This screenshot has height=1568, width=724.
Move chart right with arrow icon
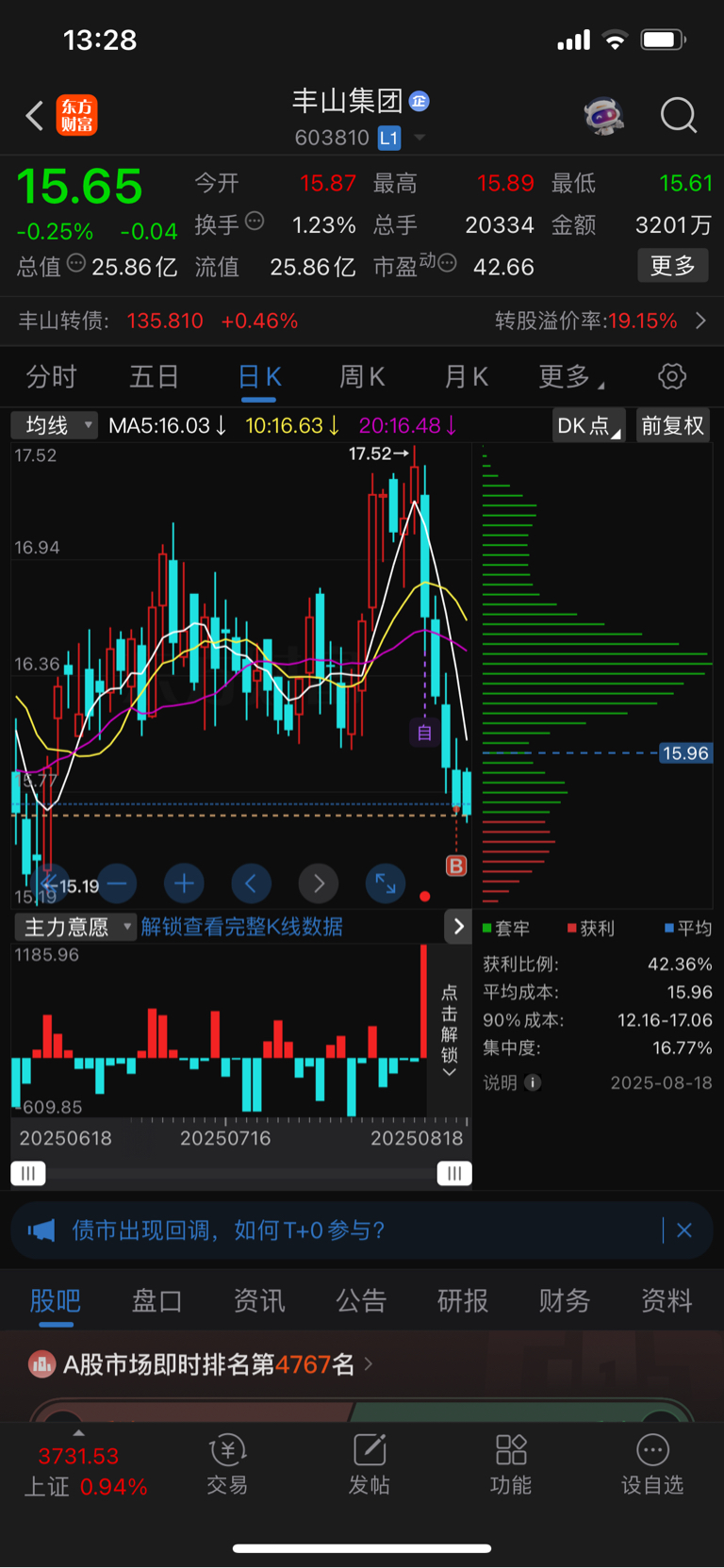pyautogui.click(x=319, y=883)
